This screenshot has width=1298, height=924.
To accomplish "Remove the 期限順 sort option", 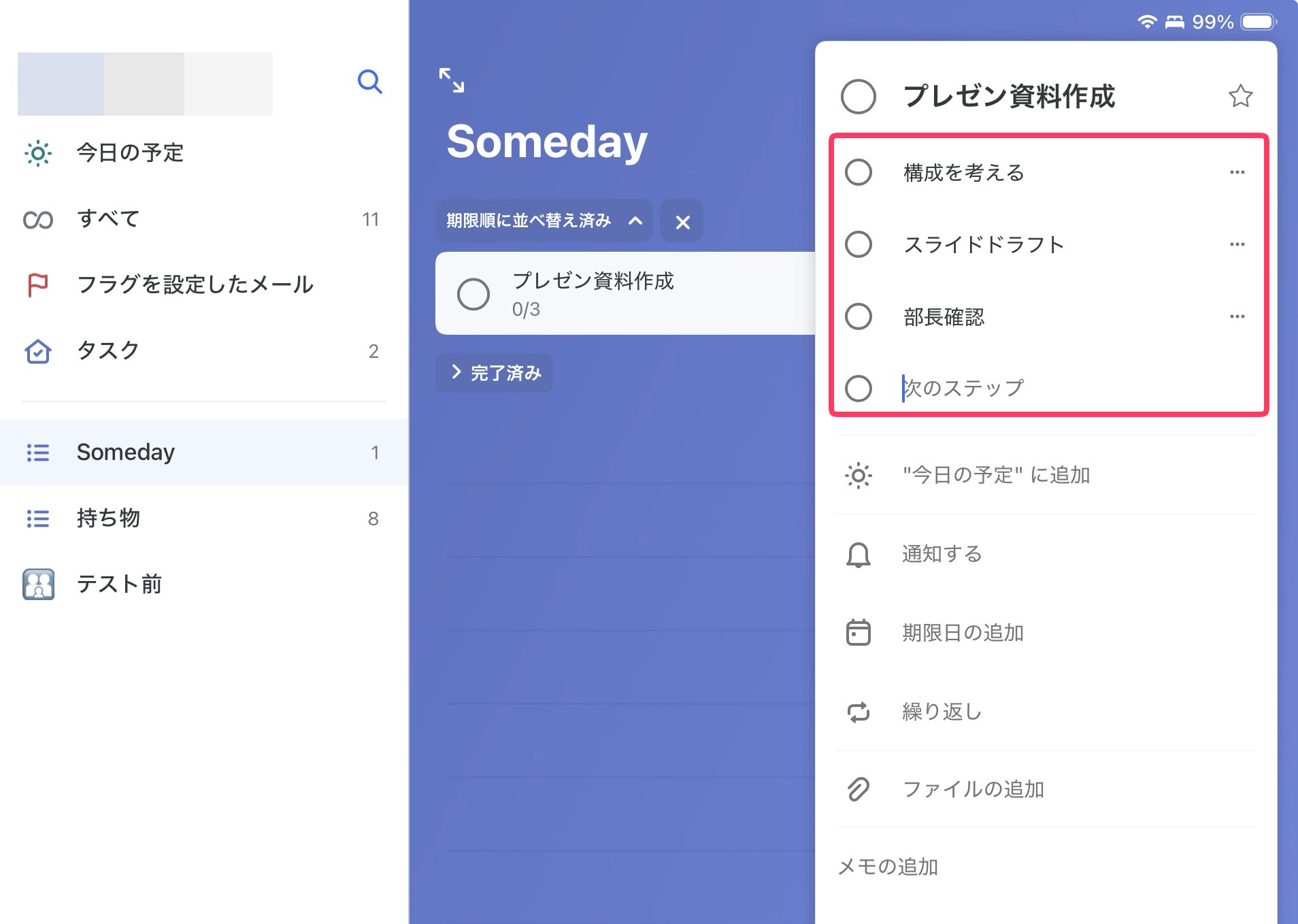I will point(682,222).
